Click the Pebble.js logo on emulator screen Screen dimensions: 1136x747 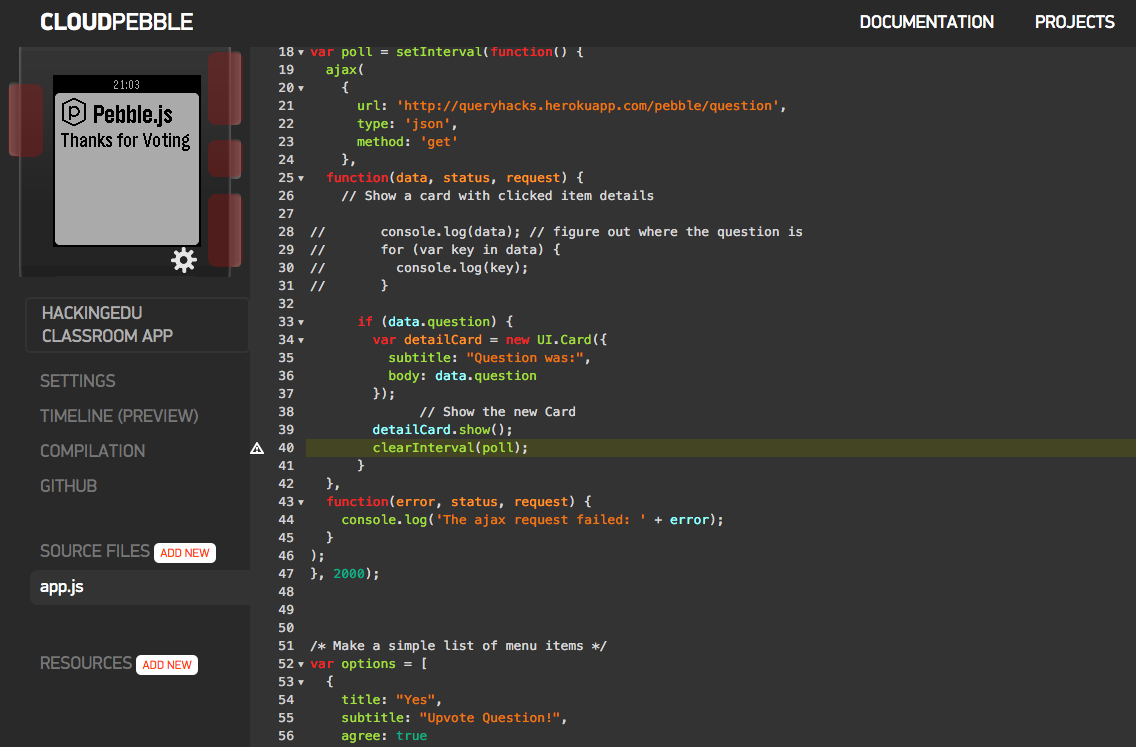(x=74, y=112)
